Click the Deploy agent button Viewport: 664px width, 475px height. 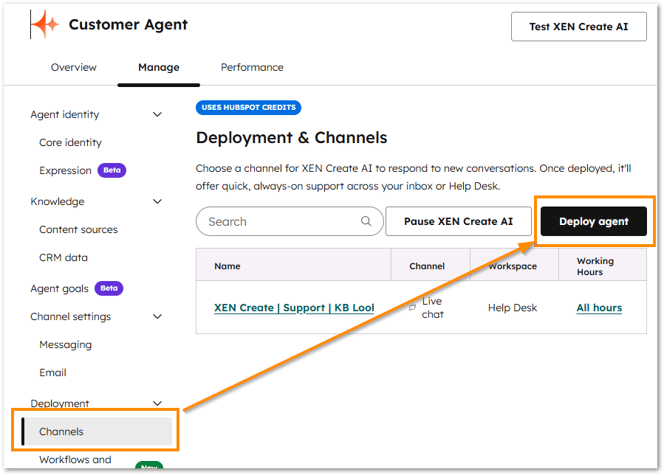tap(594, 221)
